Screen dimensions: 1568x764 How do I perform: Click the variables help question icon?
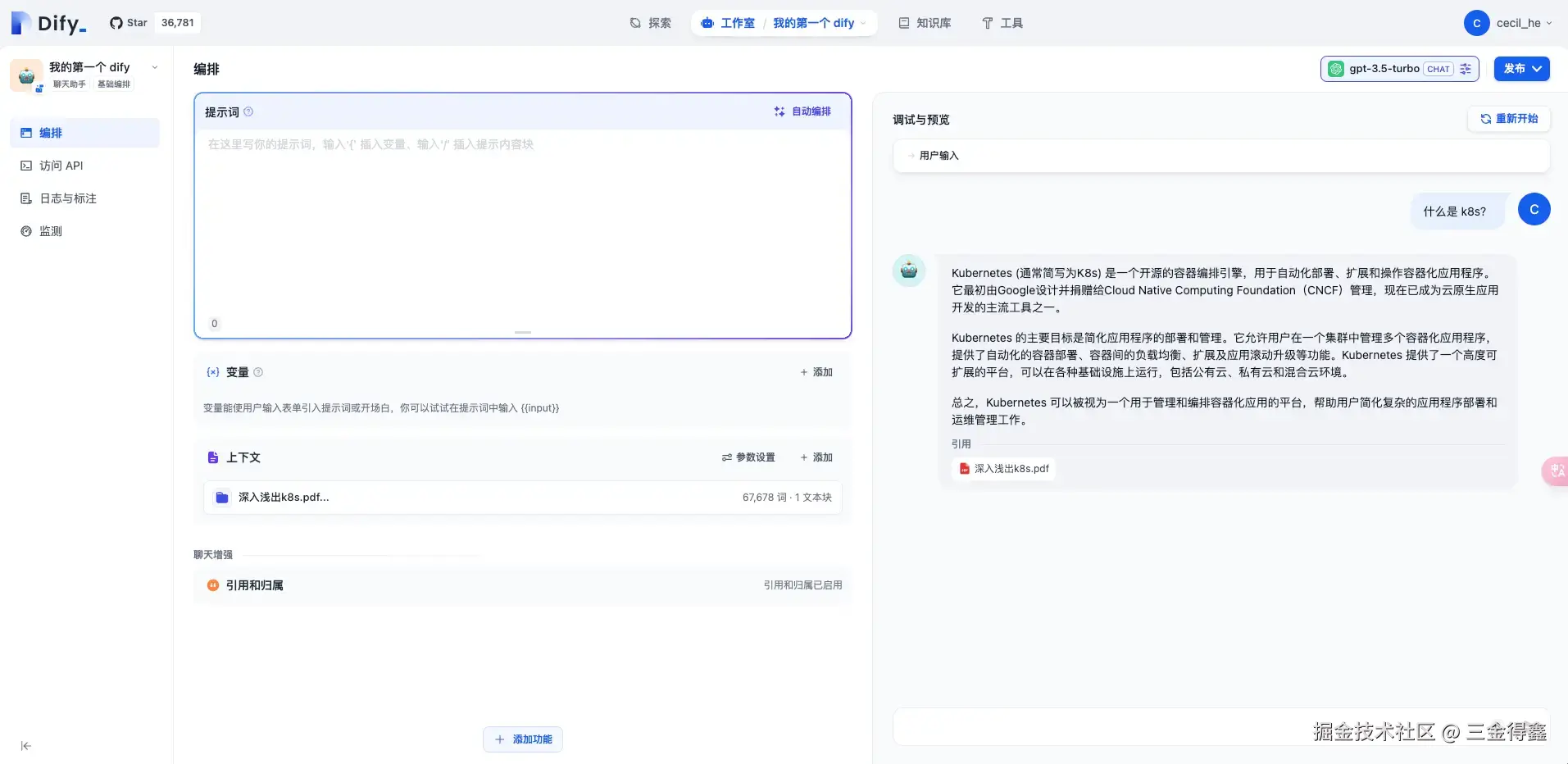coord(258,372)
